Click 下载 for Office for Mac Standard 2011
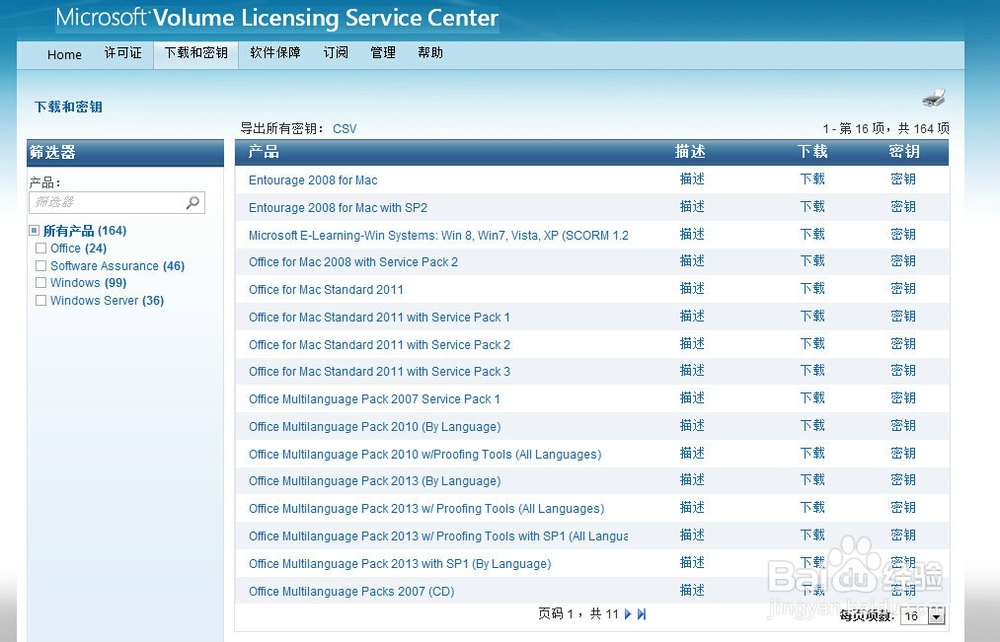The height and width of the screenshot is (642, 1000). pos(812,288)
